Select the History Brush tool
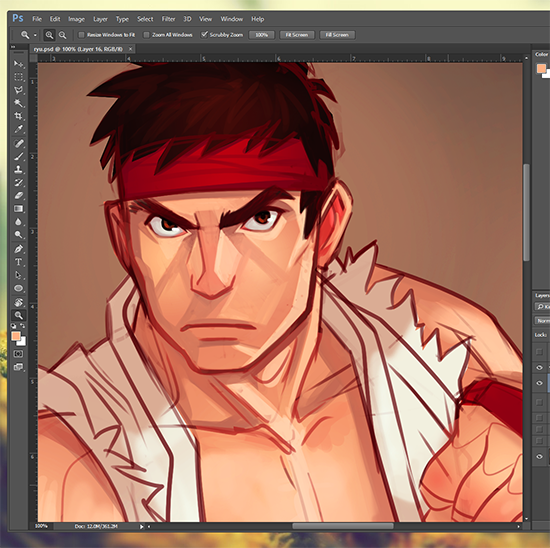Viewport: 550px width, 548px height. (18, 182)
